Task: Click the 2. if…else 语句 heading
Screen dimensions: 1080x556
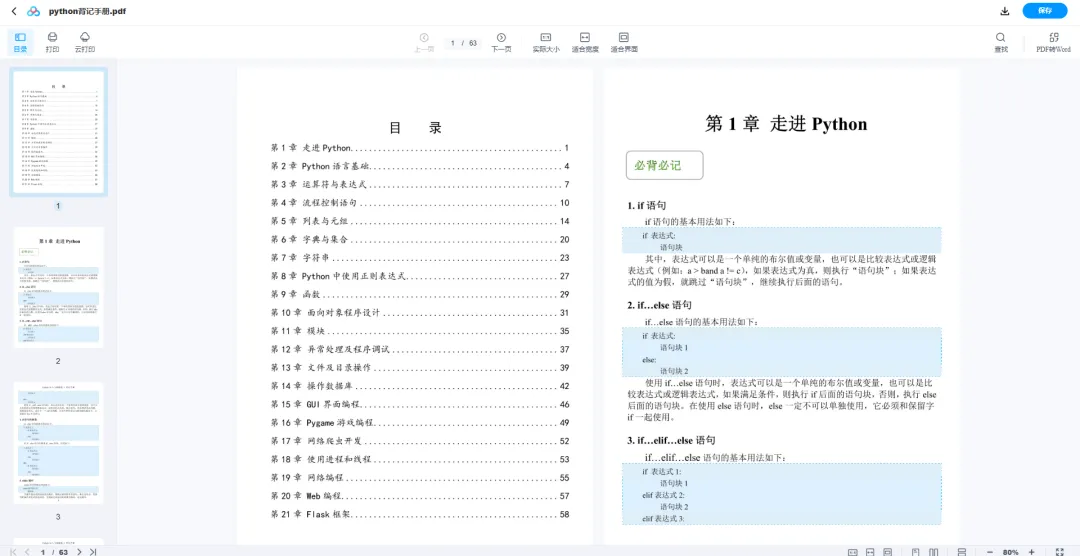Action: pyautogui.click(x=659, y=305)
